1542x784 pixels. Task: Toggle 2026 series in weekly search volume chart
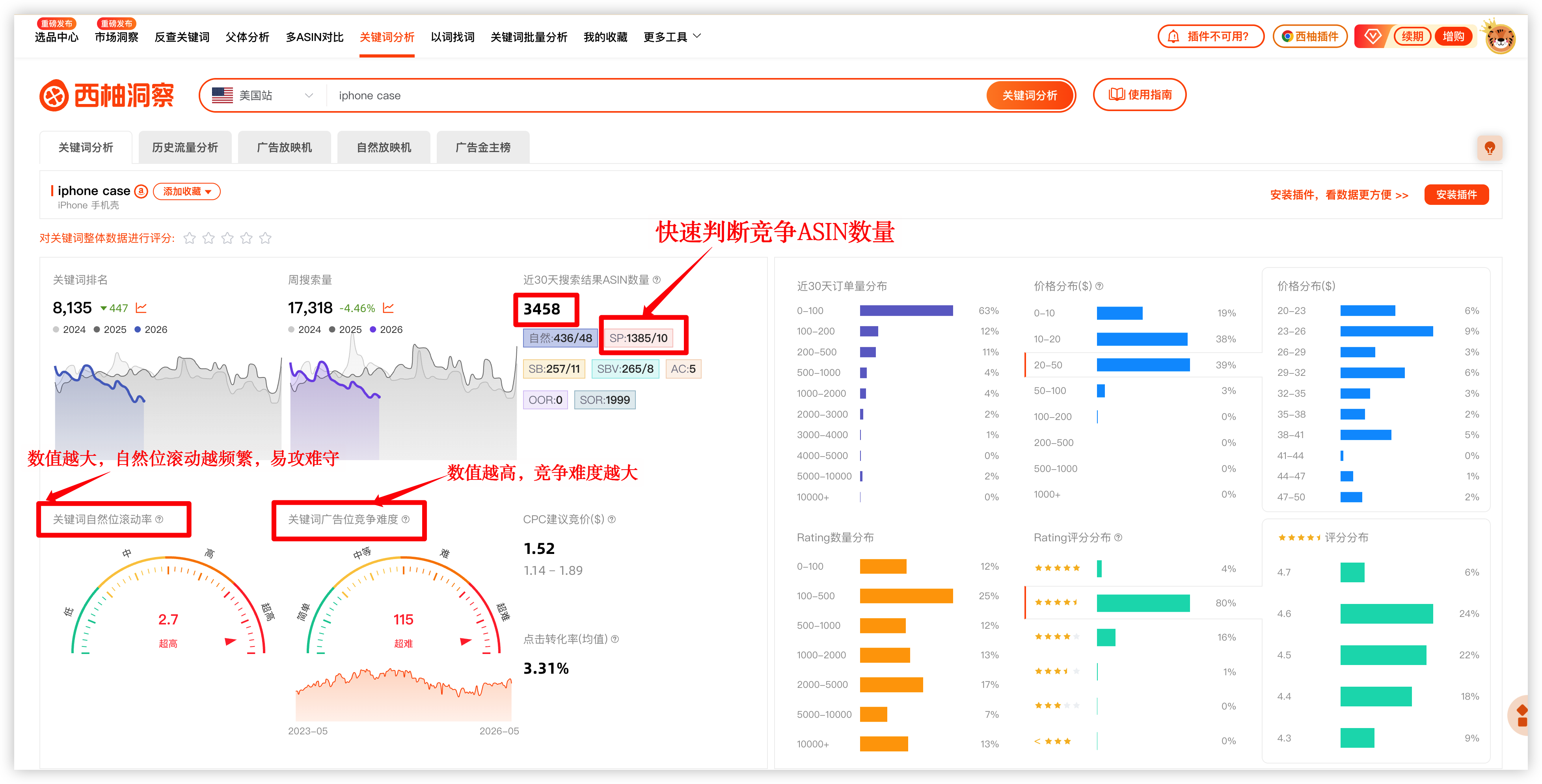[386, 329]
